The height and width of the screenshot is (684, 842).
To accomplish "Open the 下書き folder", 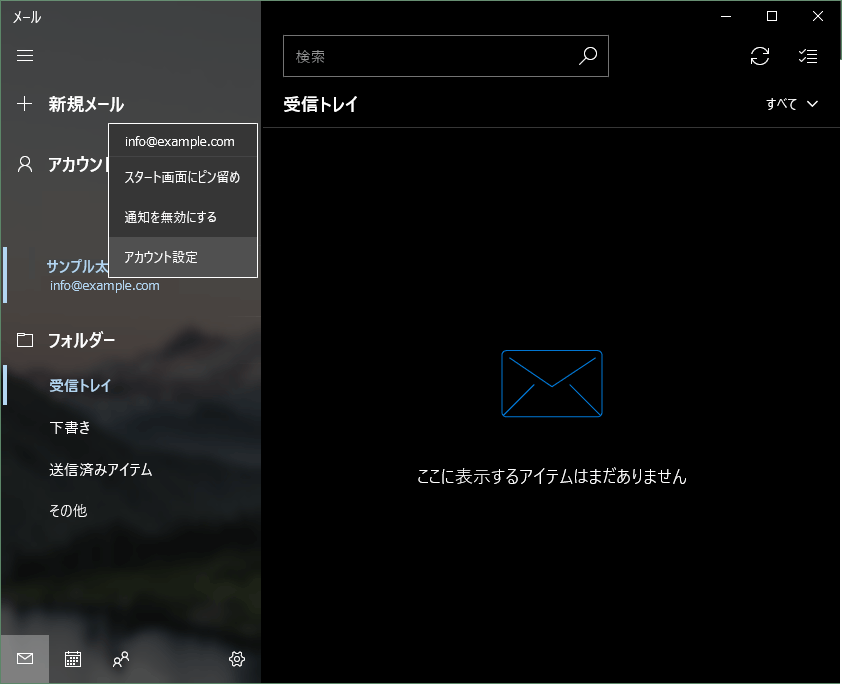I will point(70,428).
